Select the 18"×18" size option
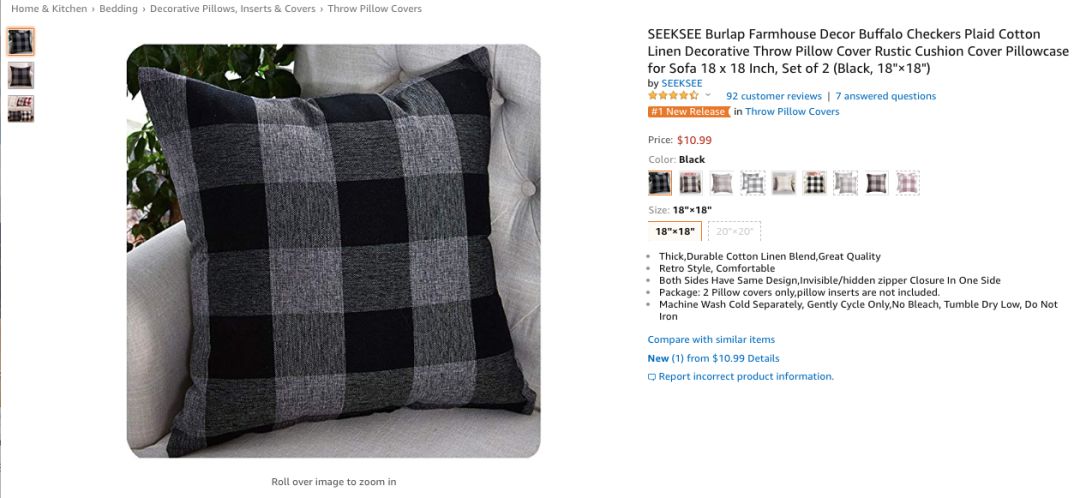This screenshot has width=1080, height=498. (x=675, y=231)
